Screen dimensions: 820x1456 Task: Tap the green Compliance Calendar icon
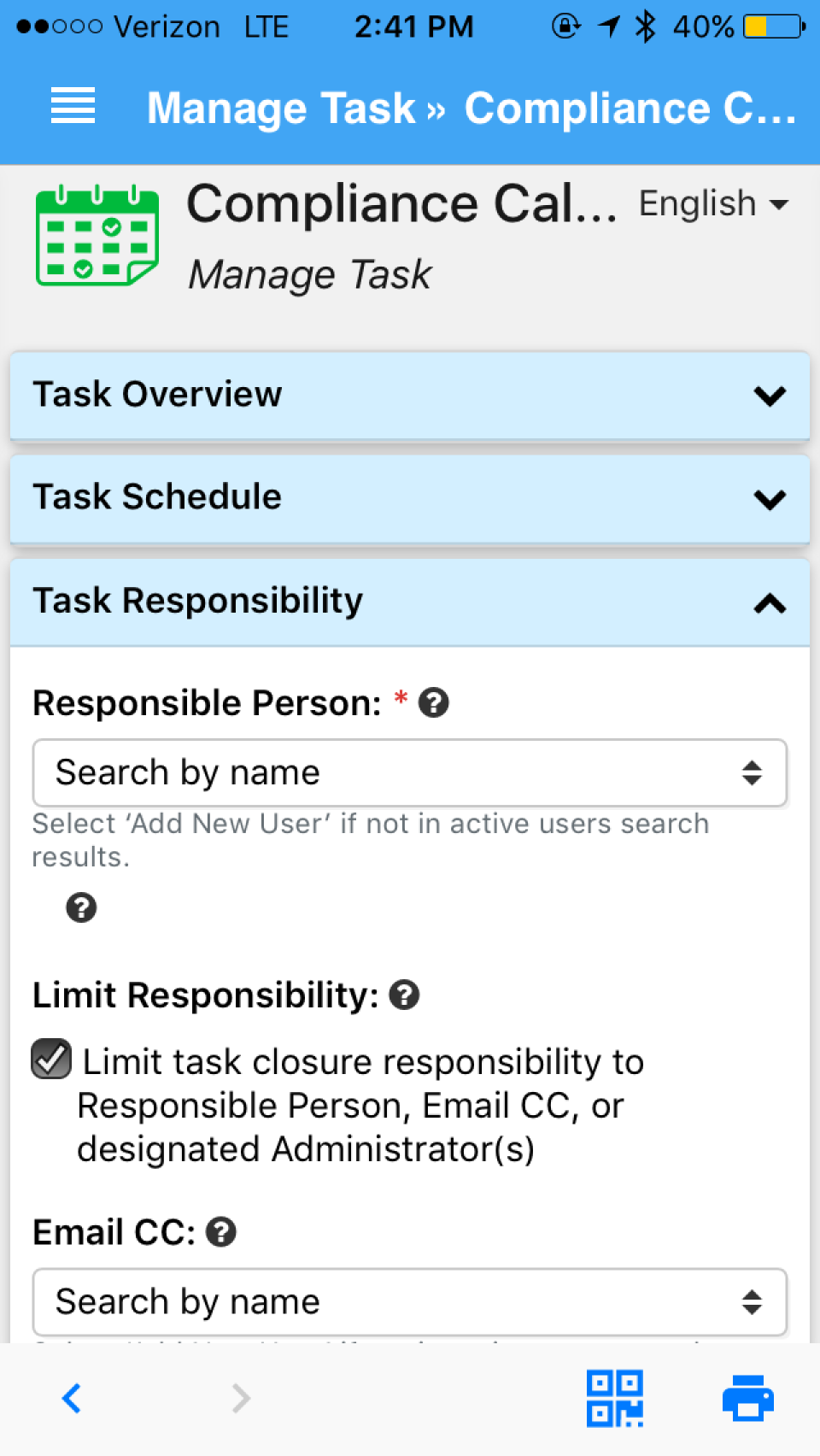pyautogui.click(x=97, y=235)
